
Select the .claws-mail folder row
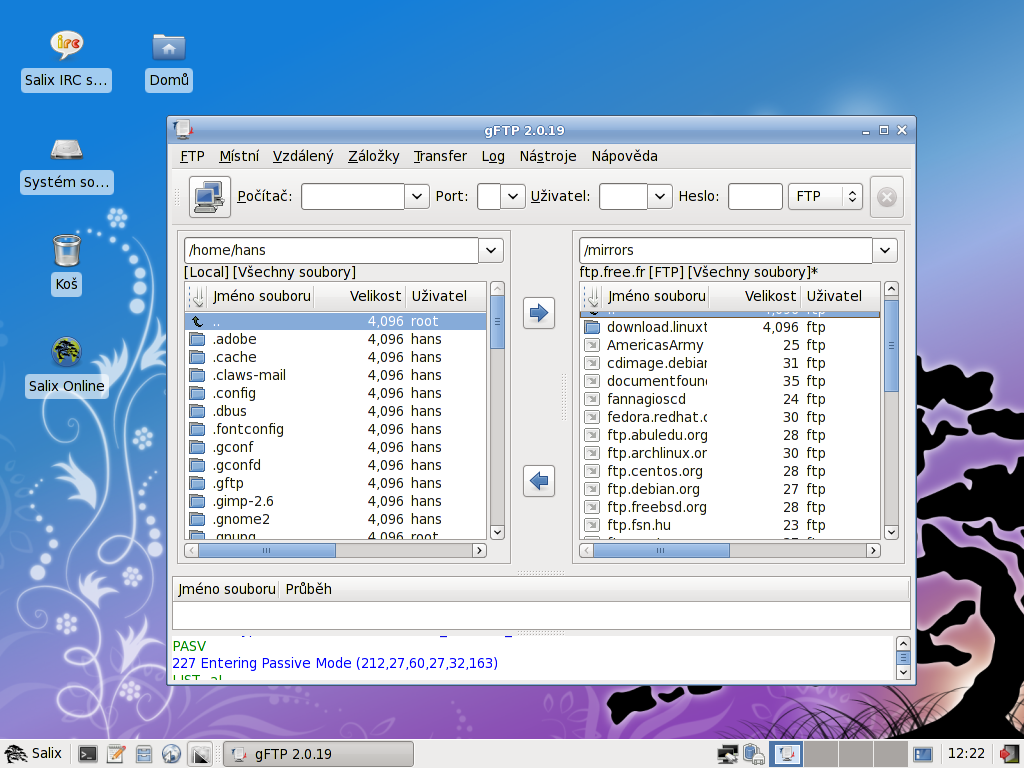(x=336, y=376)
